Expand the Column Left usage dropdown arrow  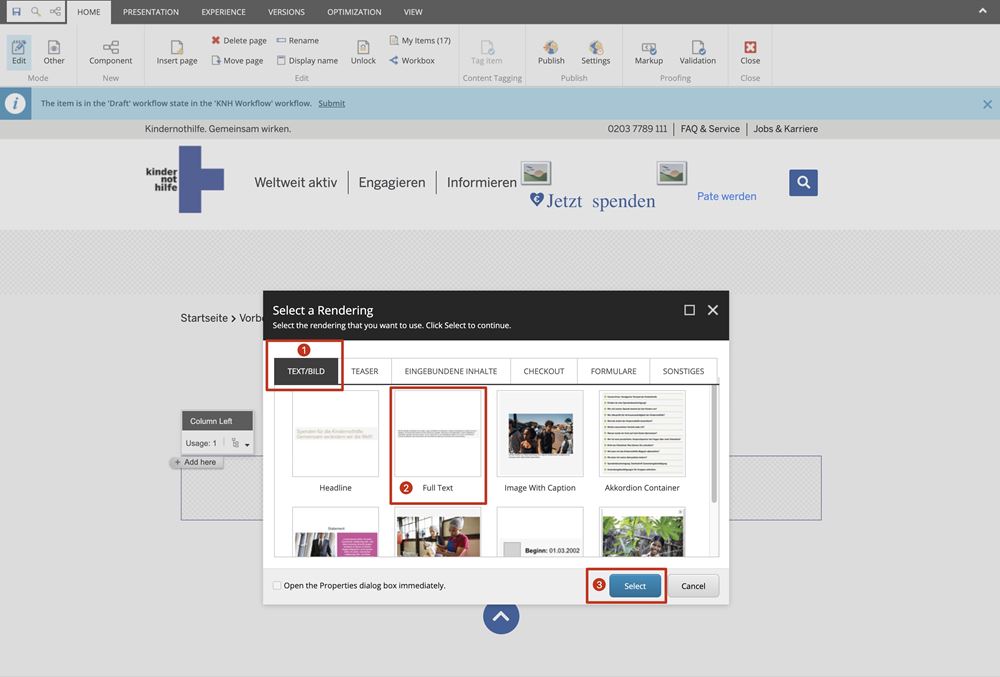[247, 444]
